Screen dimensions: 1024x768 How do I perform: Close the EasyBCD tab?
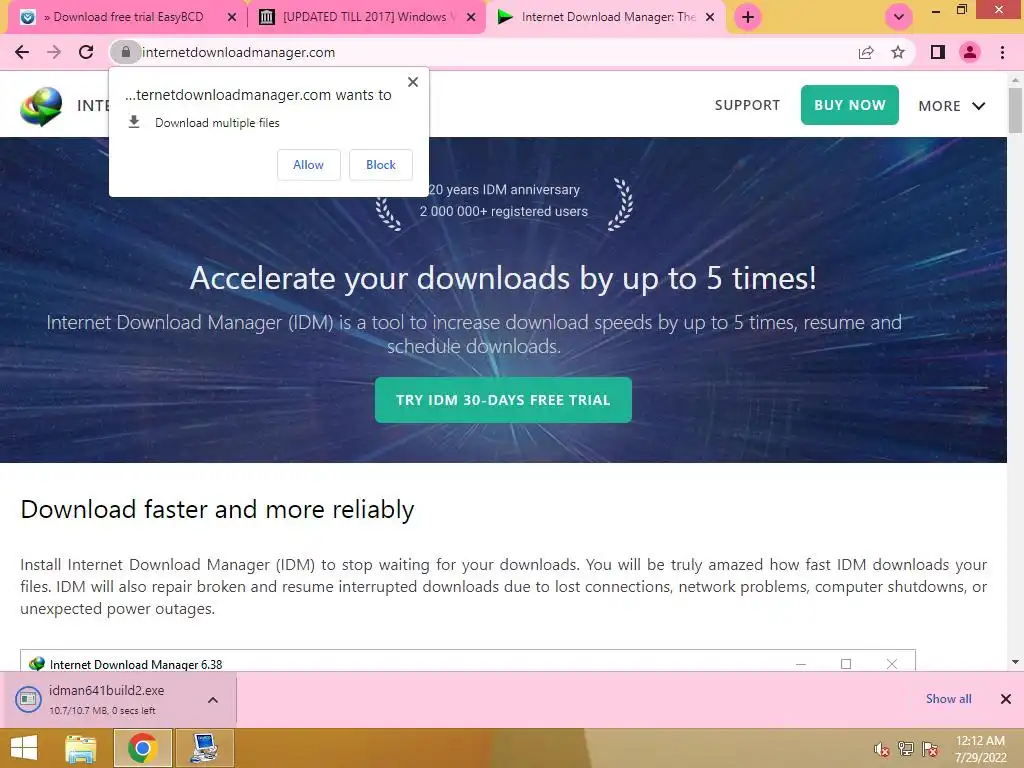231,18
